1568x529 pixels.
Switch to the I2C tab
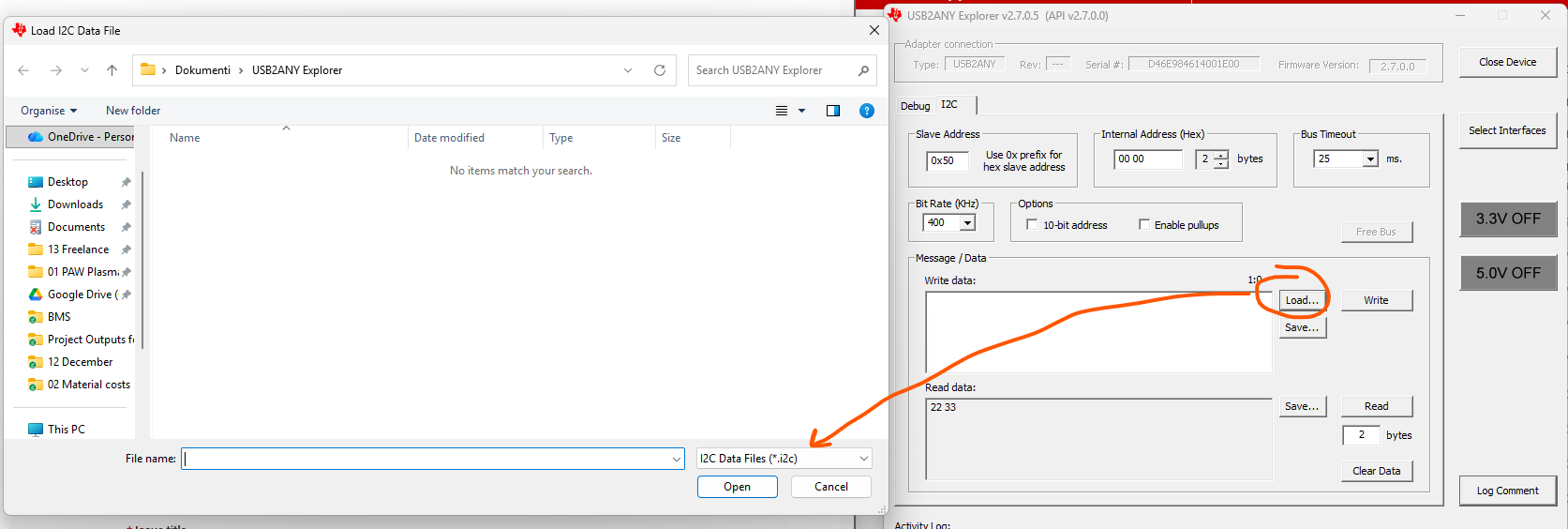pyautogui.click(x=949, y=105)
